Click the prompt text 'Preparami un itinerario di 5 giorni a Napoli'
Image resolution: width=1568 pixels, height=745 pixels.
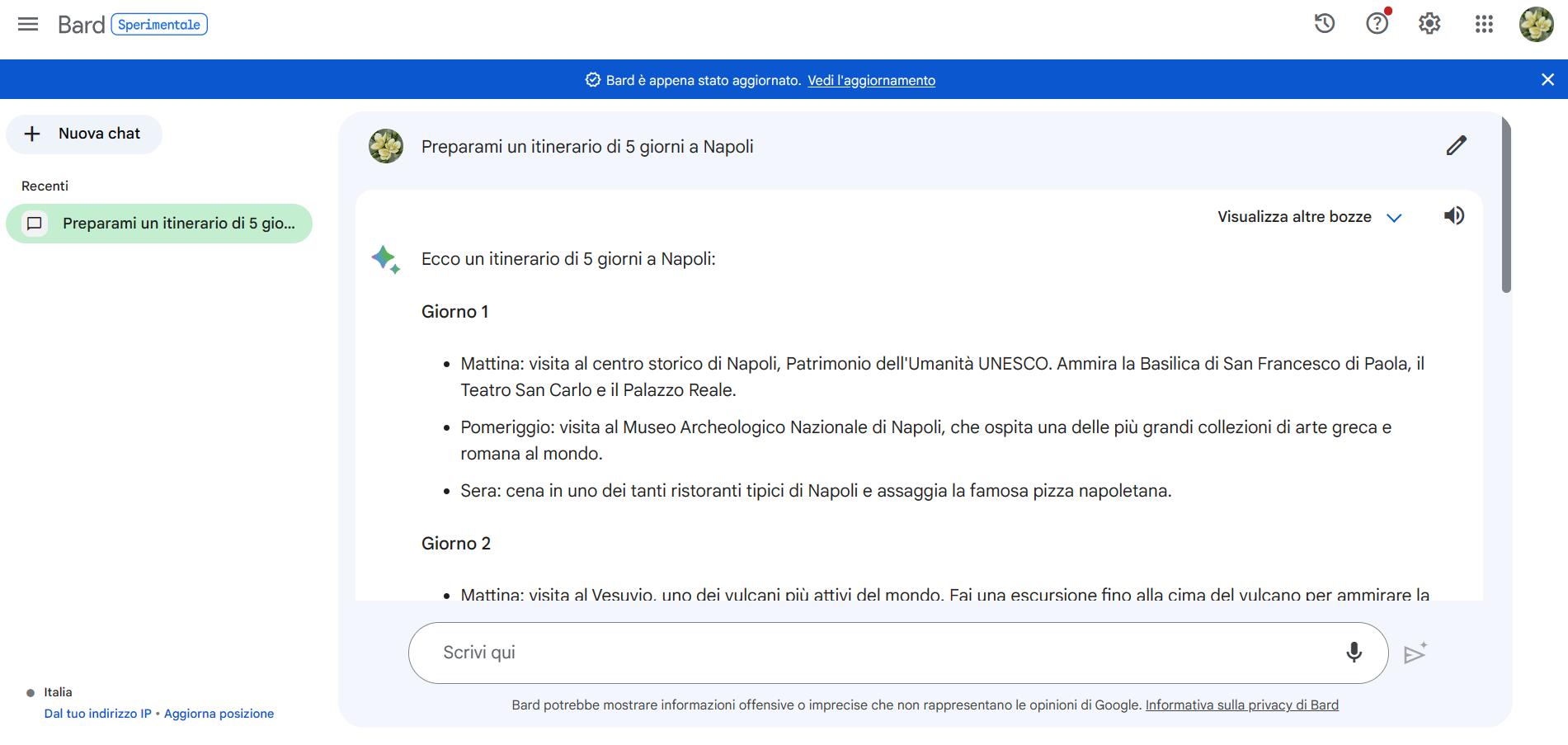587,147
